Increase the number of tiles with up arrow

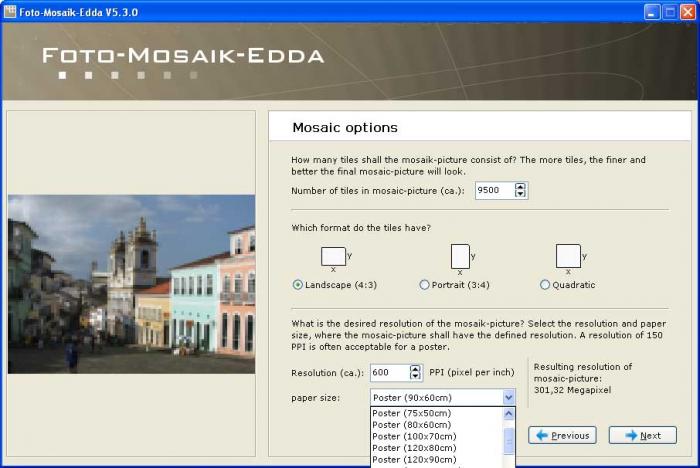(x=520, y=186)
